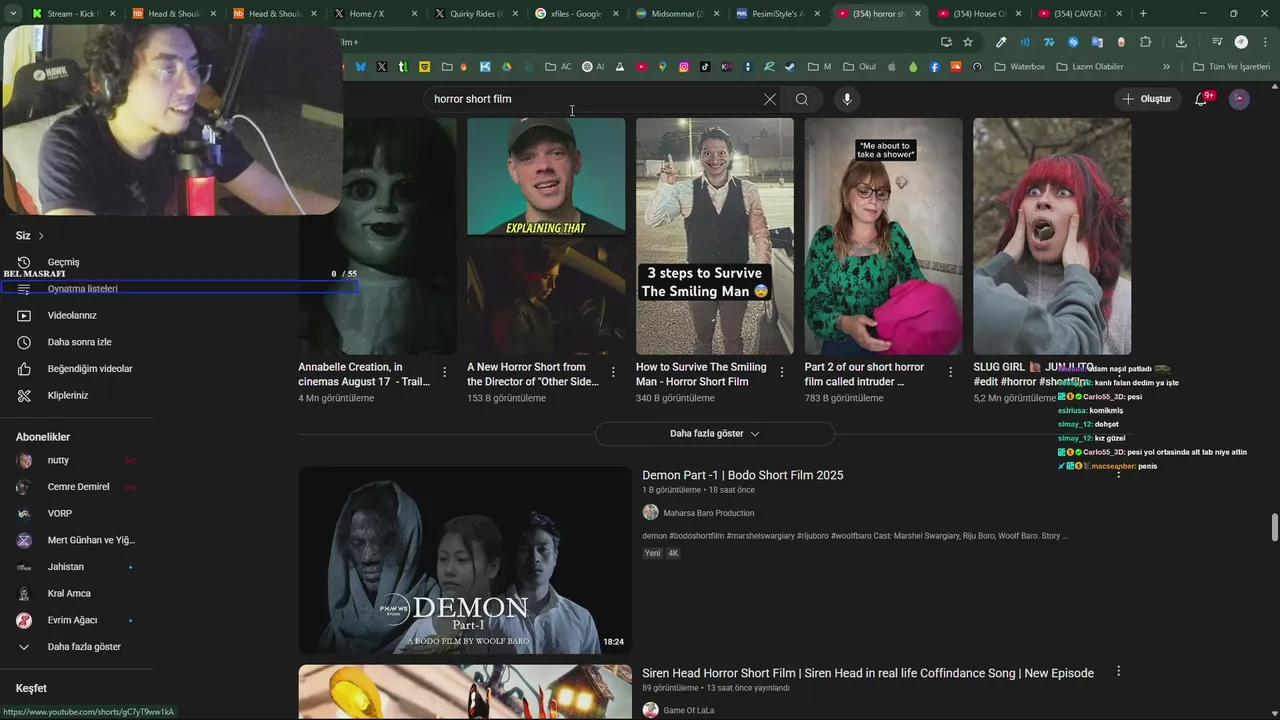Image resolution: width=1280 pixels, height=720 pixels.
Task: Click the search magnifier button
Action: [801, 99]
